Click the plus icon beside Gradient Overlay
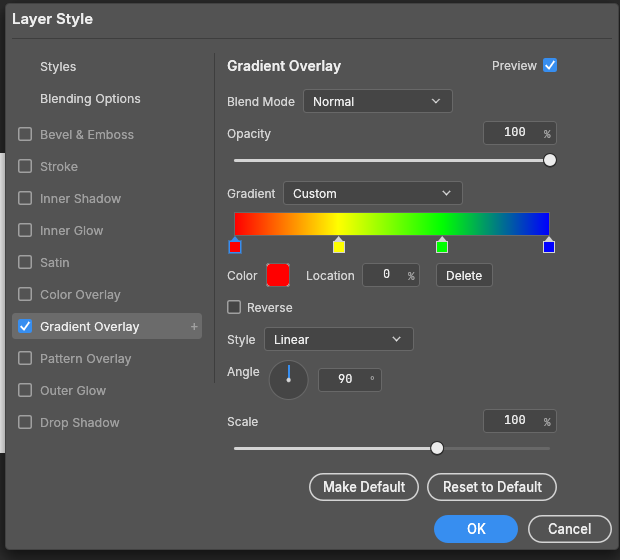This screenshot has height=560, width=620. click(x=194, y=327)
